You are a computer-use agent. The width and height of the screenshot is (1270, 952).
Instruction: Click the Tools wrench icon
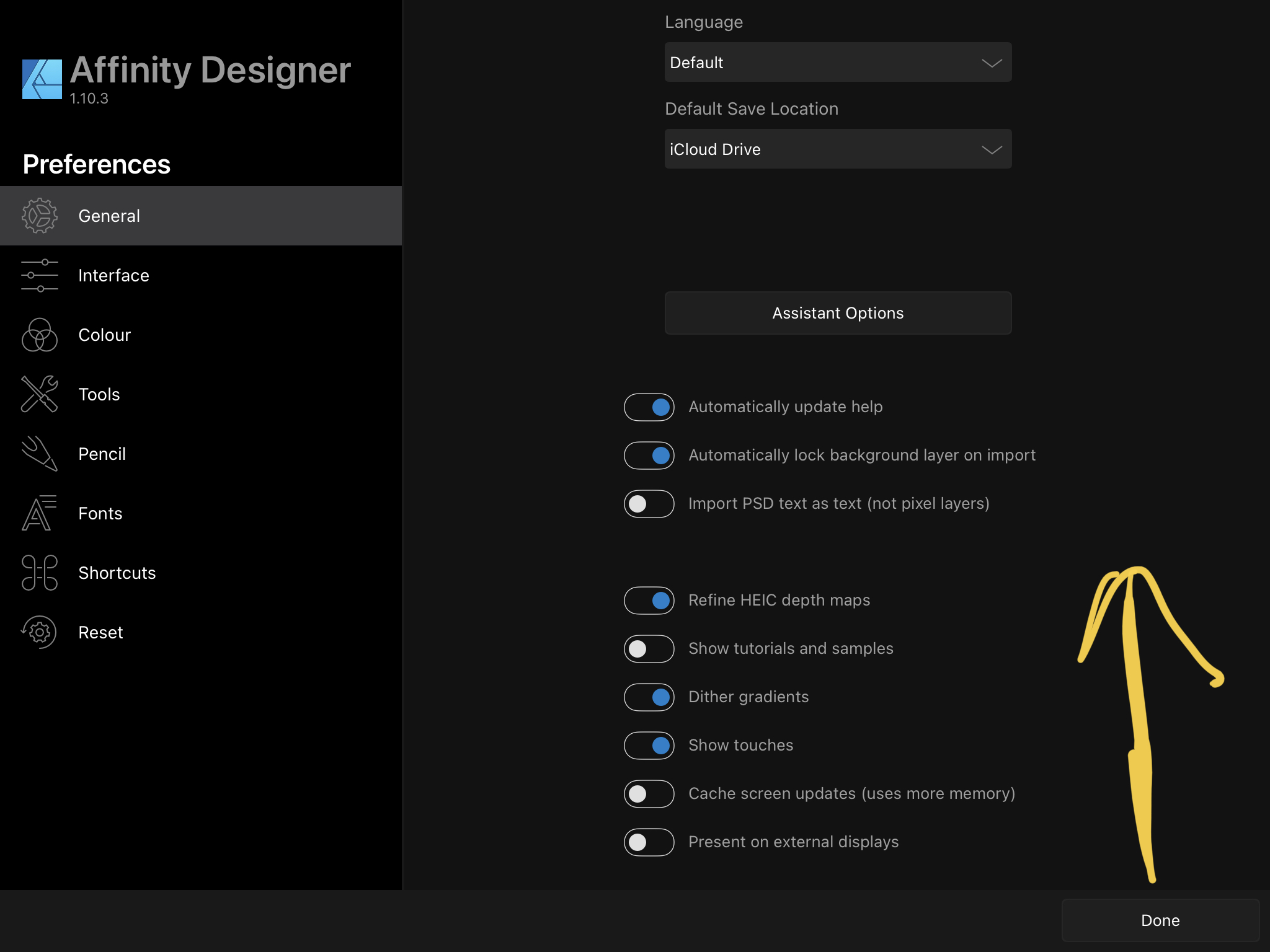(40, 394)
